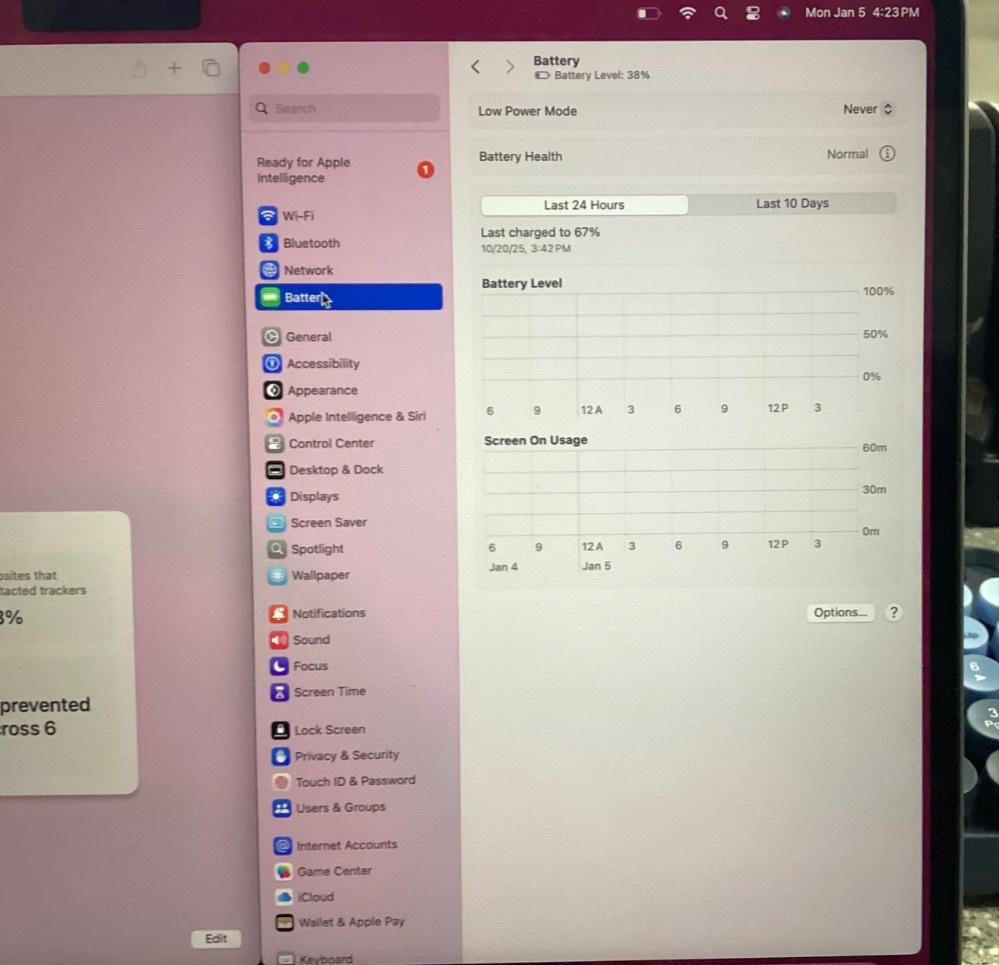Image resolution: width=999 pixels, height=965 pixels.
Task: Open Wi-Fi settings in sidebar
Action: click(x=297, y=216)
